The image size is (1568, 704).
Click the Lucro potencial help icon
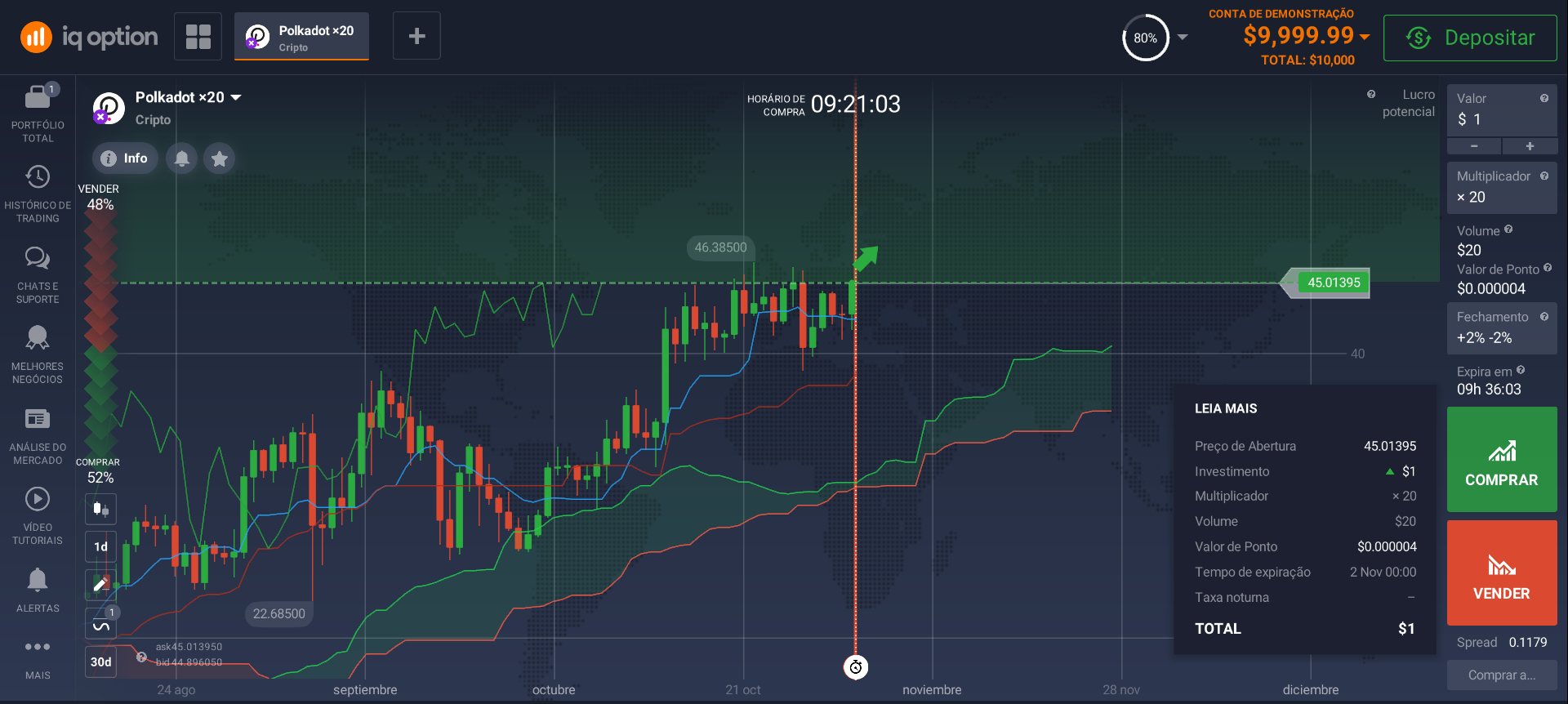click(x=1371, y=94)
